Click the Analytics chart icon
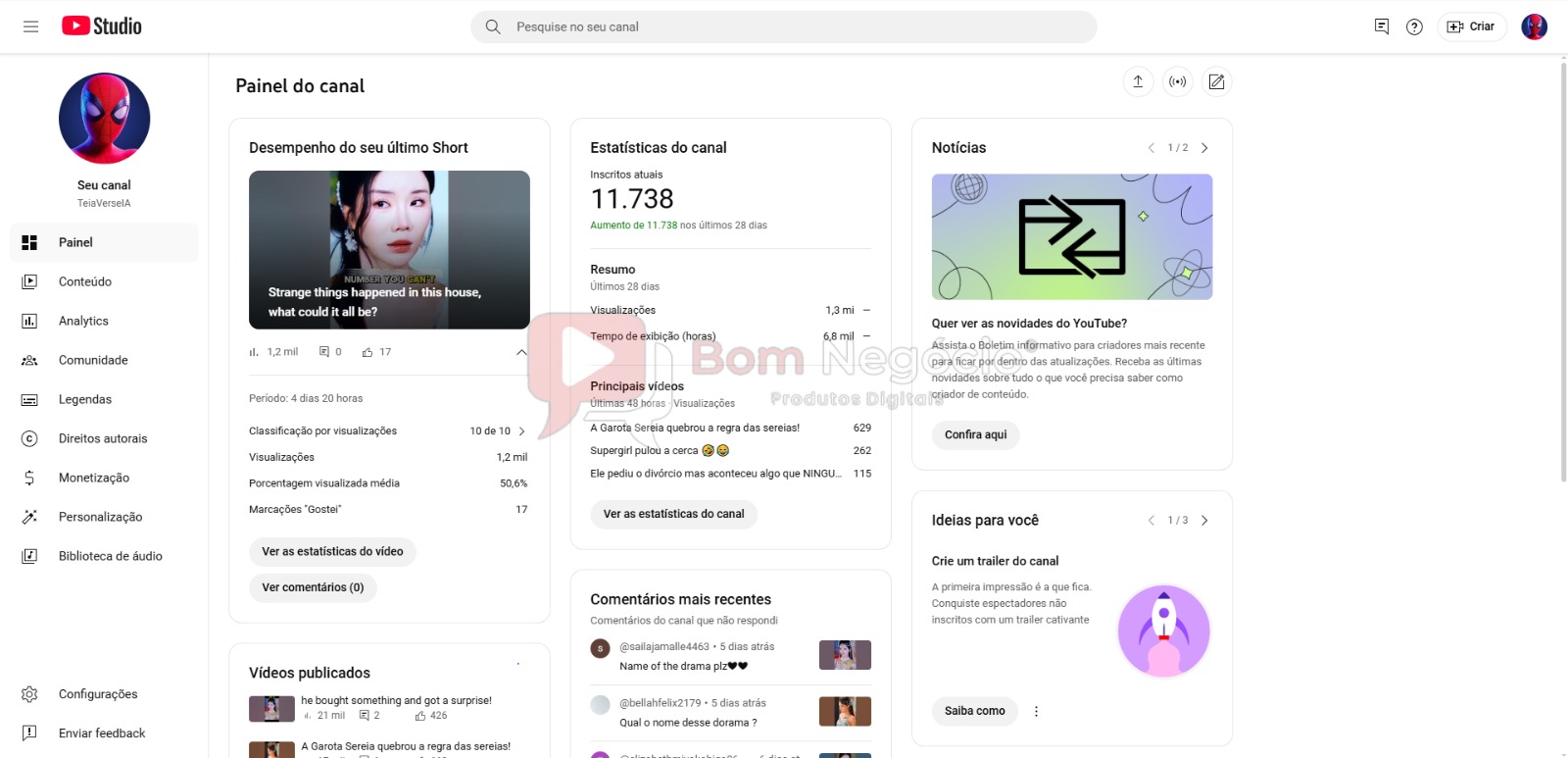This screenshot has height=758, width=1568. (x=29, y=321)
